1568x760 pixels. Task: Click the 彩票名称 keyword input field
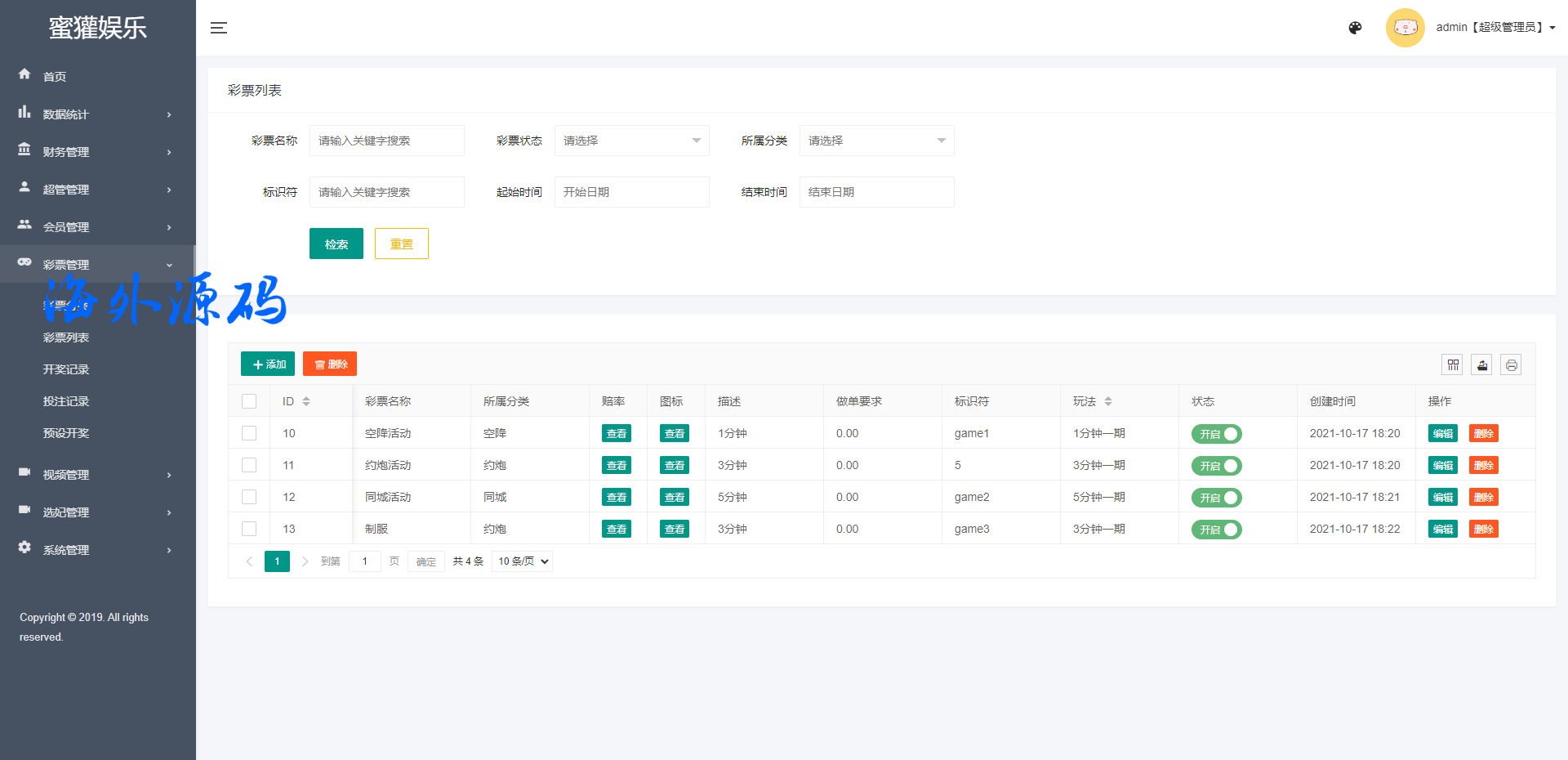(386, 141)
